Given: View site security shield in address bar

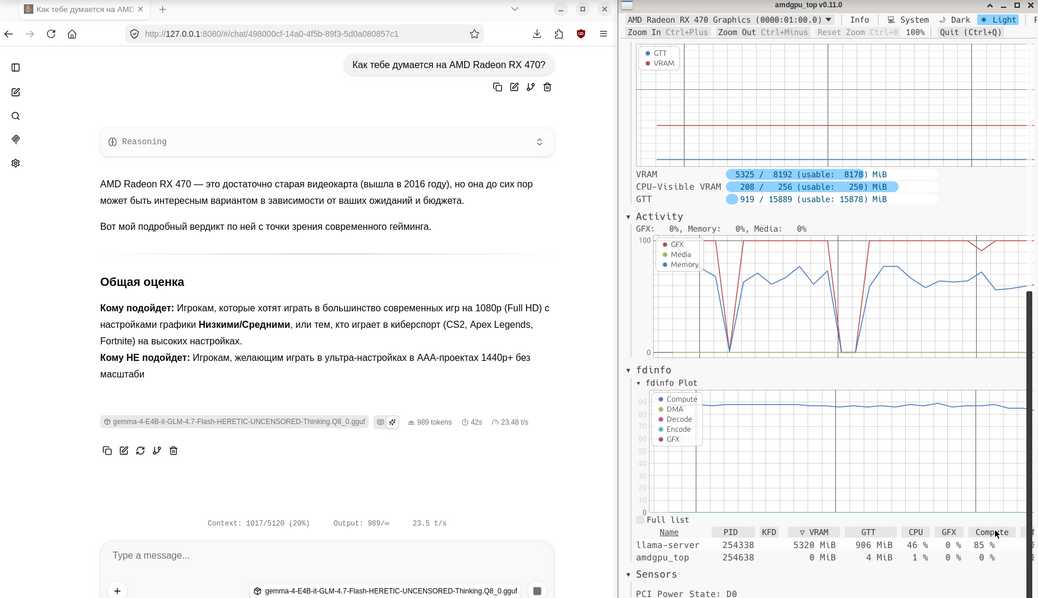Looking at the screenshot, I should [134, 34].
